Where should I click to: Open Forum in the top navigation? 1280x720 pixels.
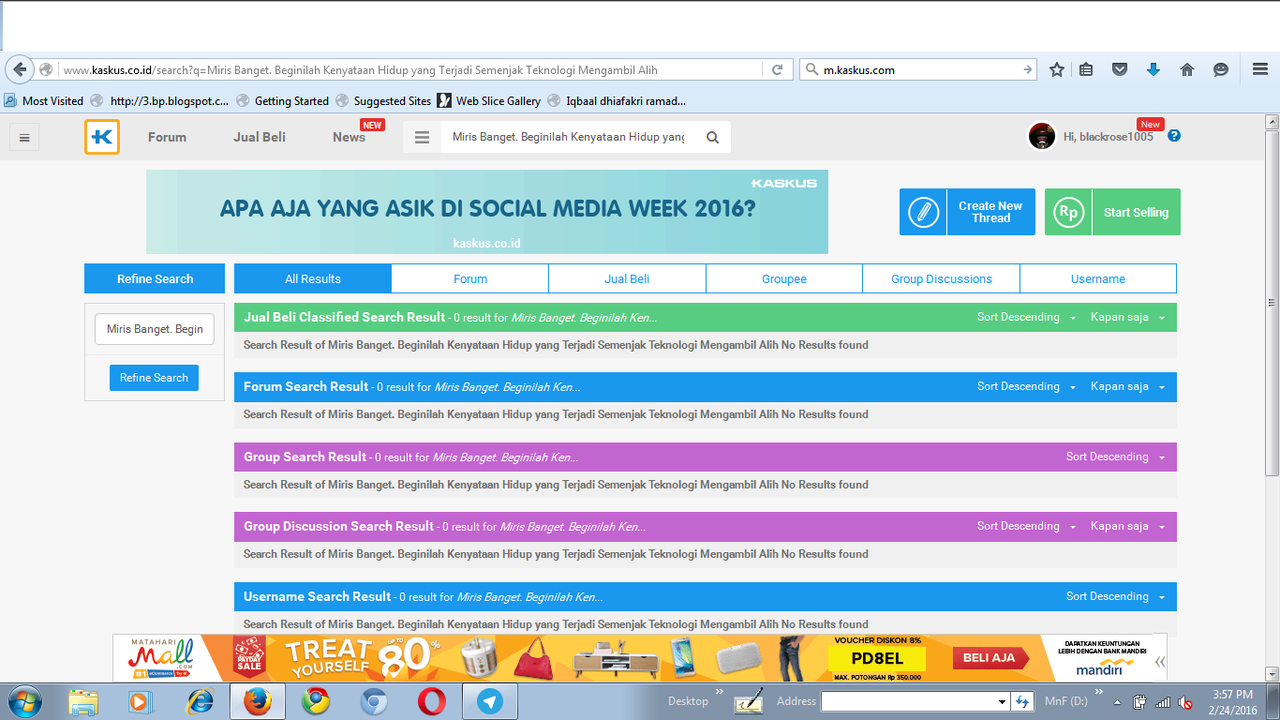167,137
